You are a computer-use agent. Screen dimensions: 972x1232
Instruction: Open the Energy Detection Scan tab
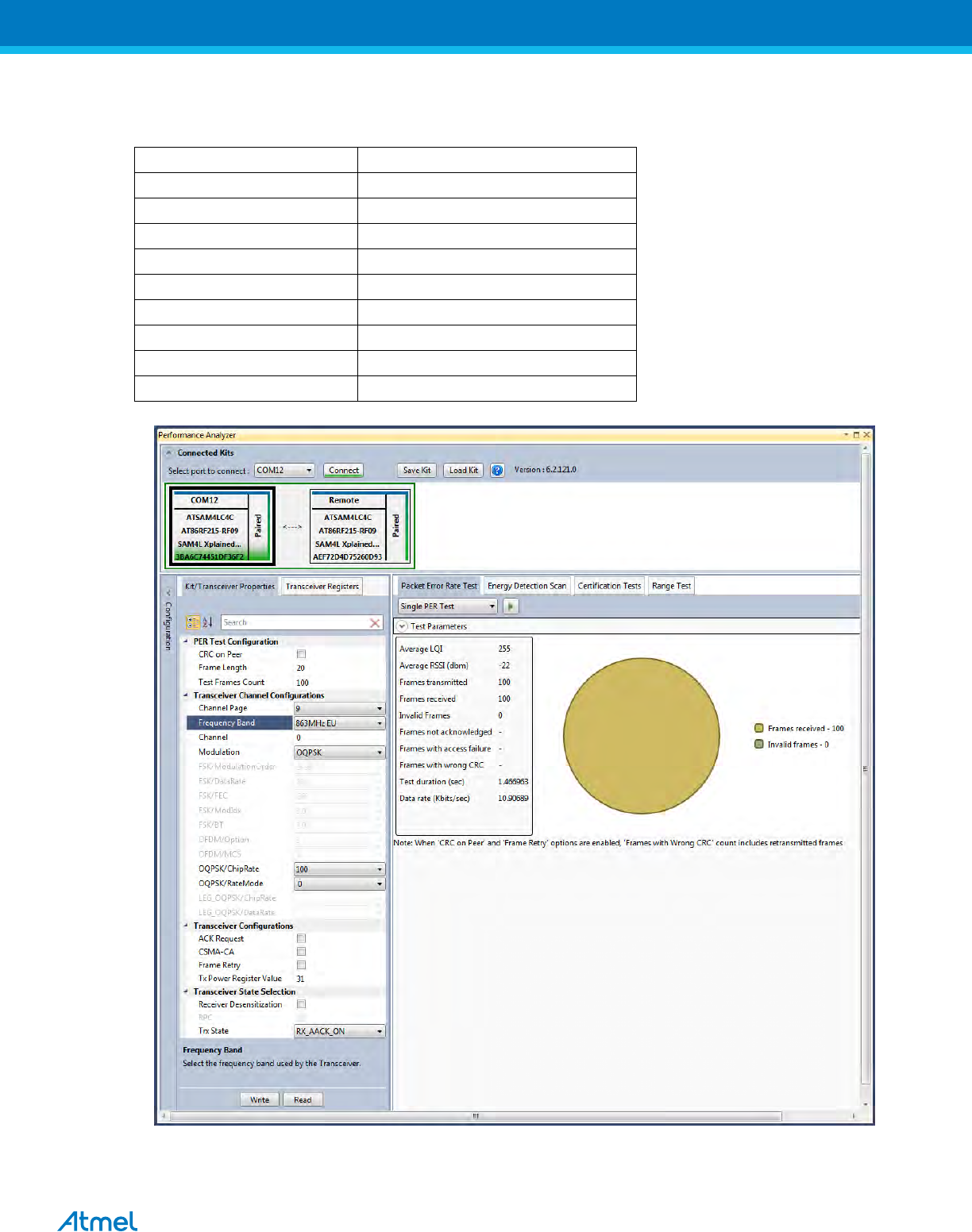pyautogui.click(x=526, y=586)
